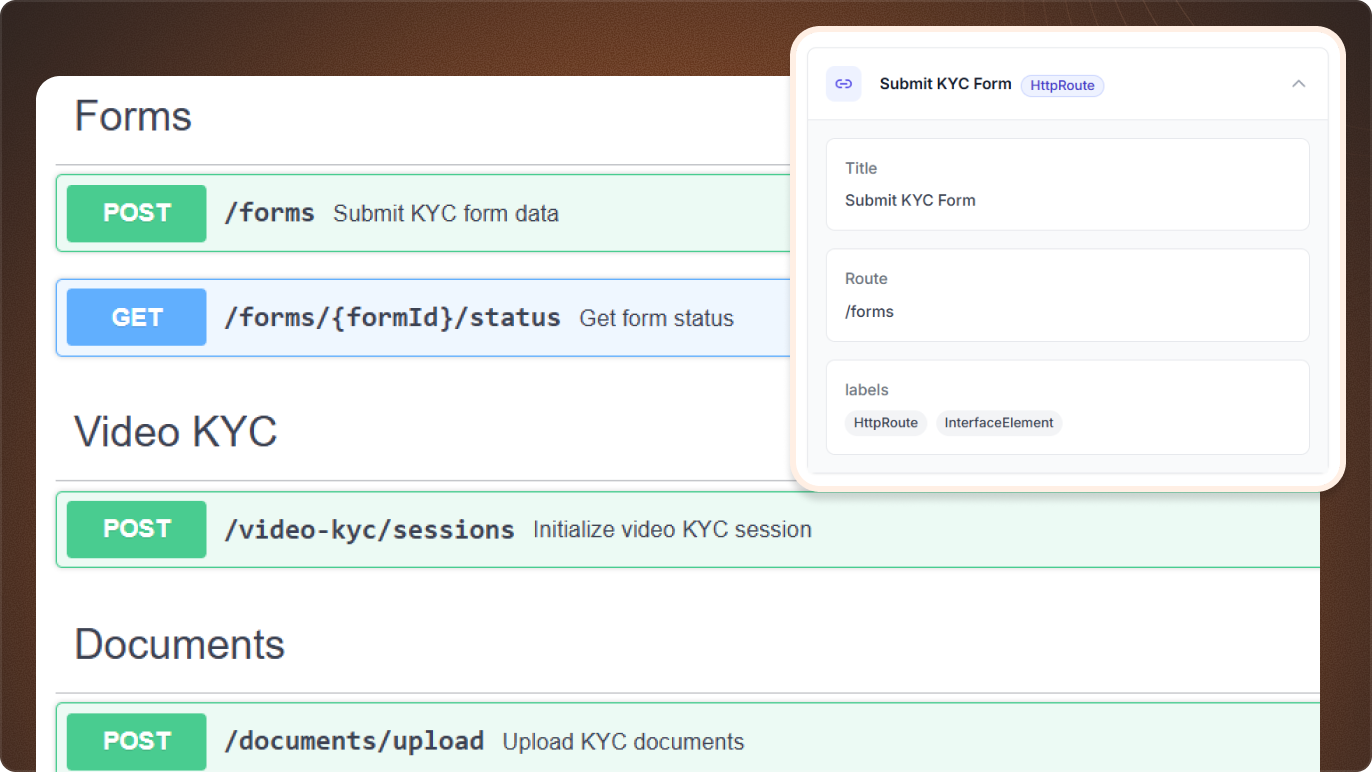1372x772 pixels.
Task: Click the 'Get form status' description text
Action: tap(657, 319)
